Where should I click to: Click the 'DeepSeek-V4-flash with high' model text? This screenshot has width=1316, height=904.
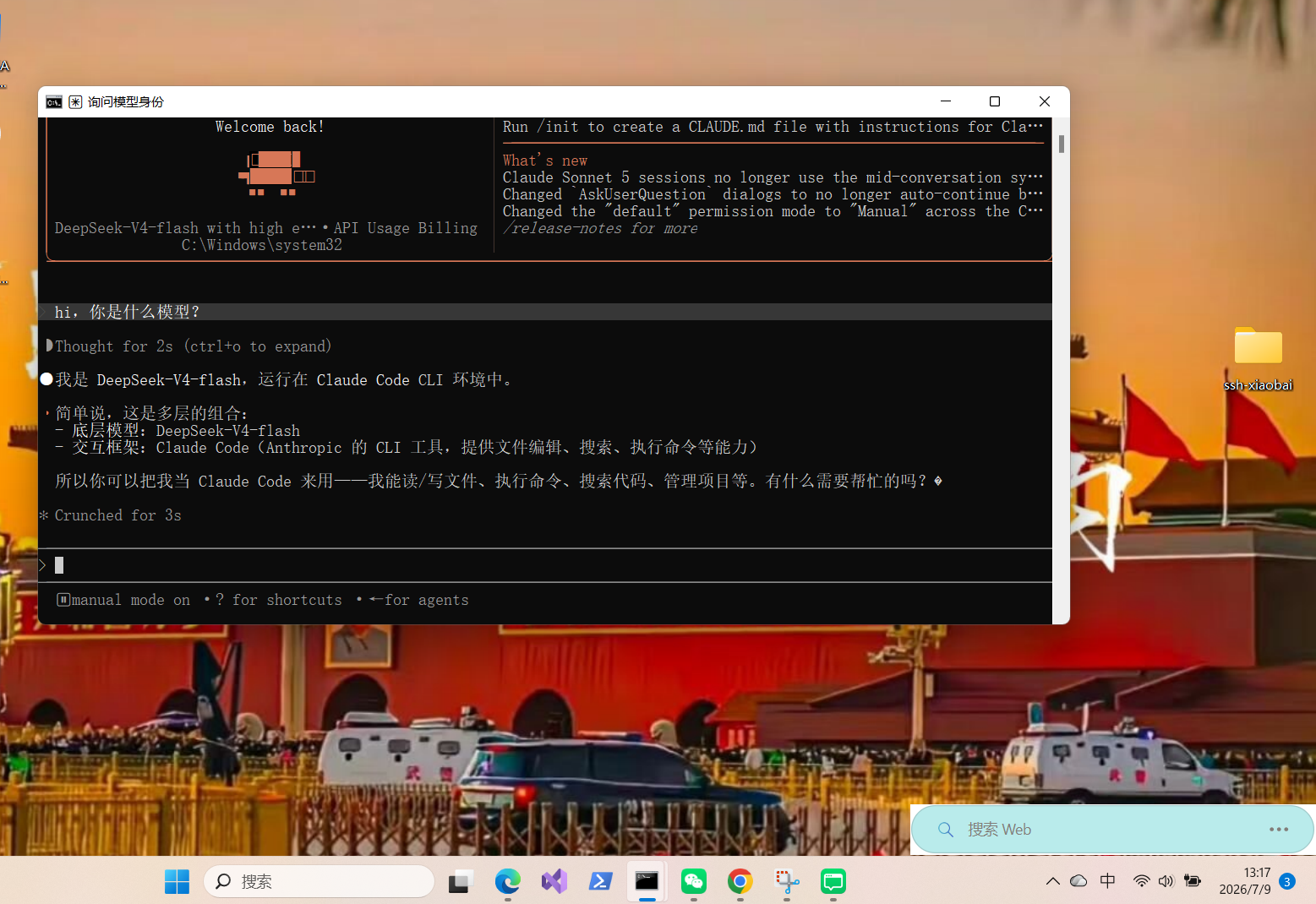(x=185, y=228)
